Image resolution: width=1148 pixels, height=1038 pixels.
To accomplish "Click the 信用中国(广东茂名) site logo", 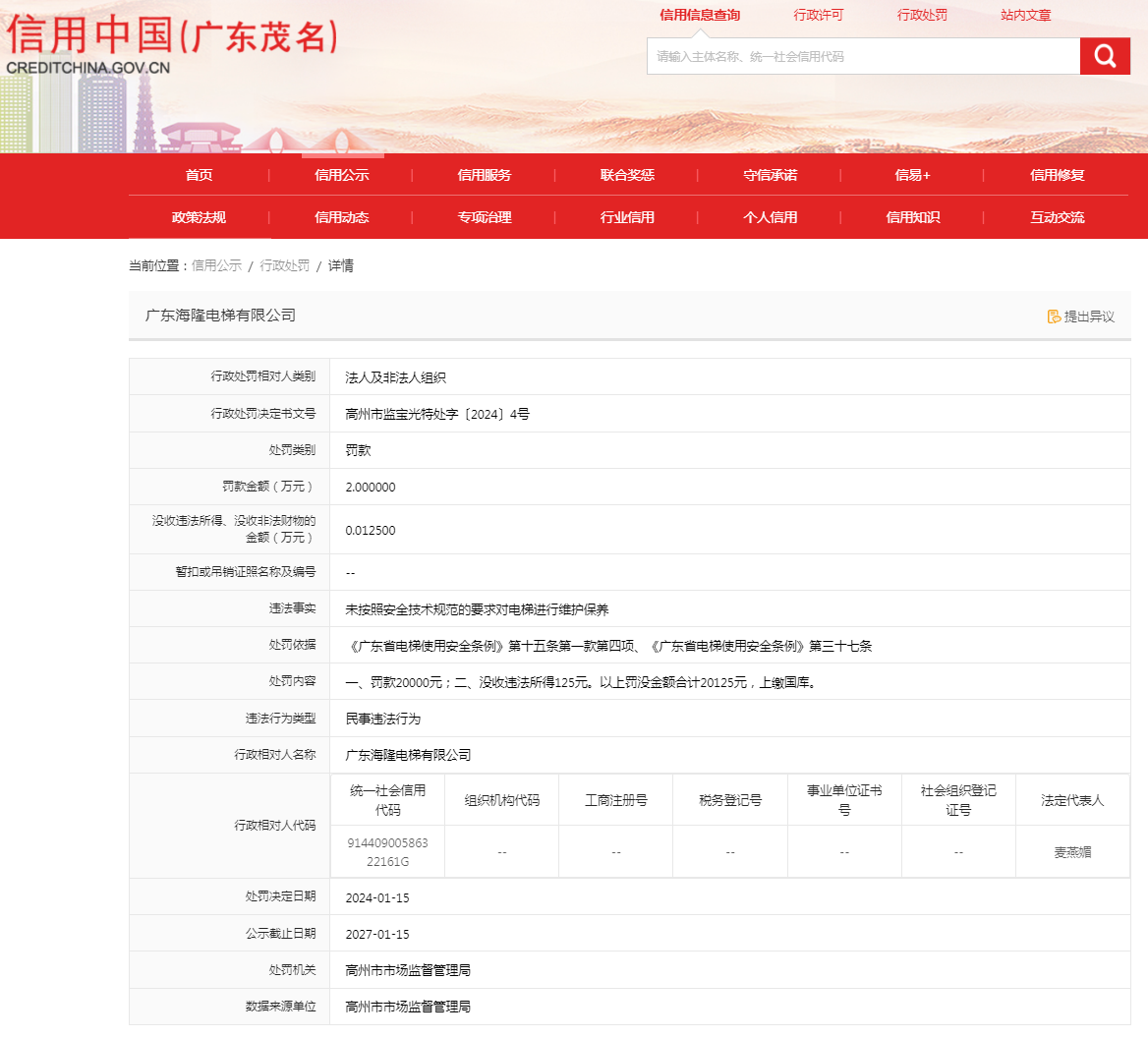I will [x=173, y=35].
